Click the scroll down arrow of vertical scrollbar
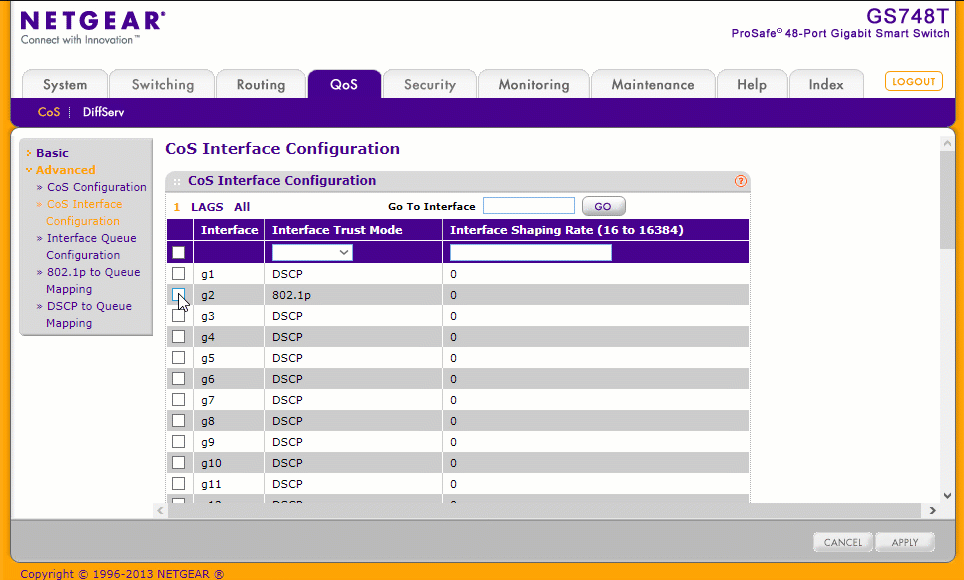The image size is (964, 580). click(x=947, y=494)
